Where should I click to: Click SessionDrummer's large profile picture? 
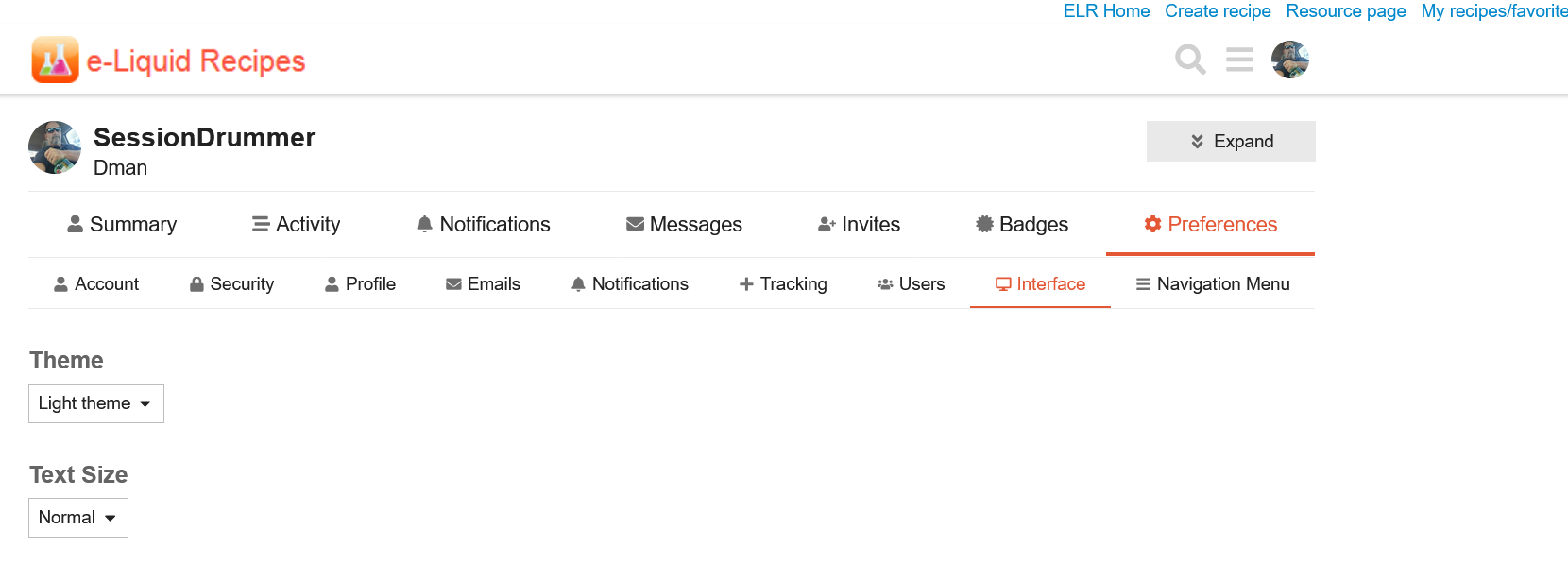pos(55,147)
